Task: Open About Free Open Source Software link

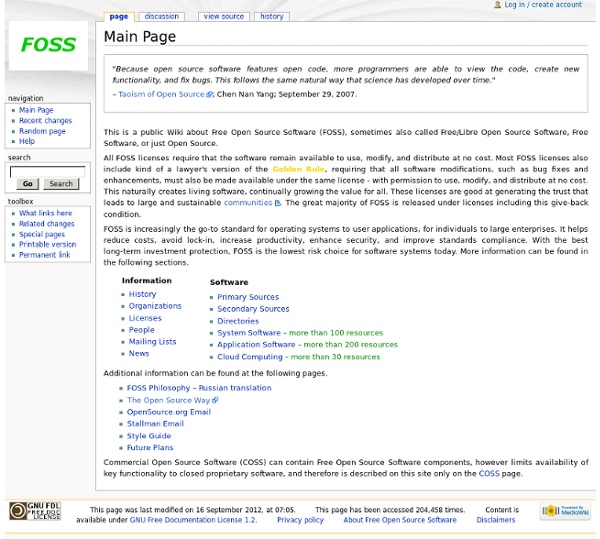Action: click(x=400, y=520)
